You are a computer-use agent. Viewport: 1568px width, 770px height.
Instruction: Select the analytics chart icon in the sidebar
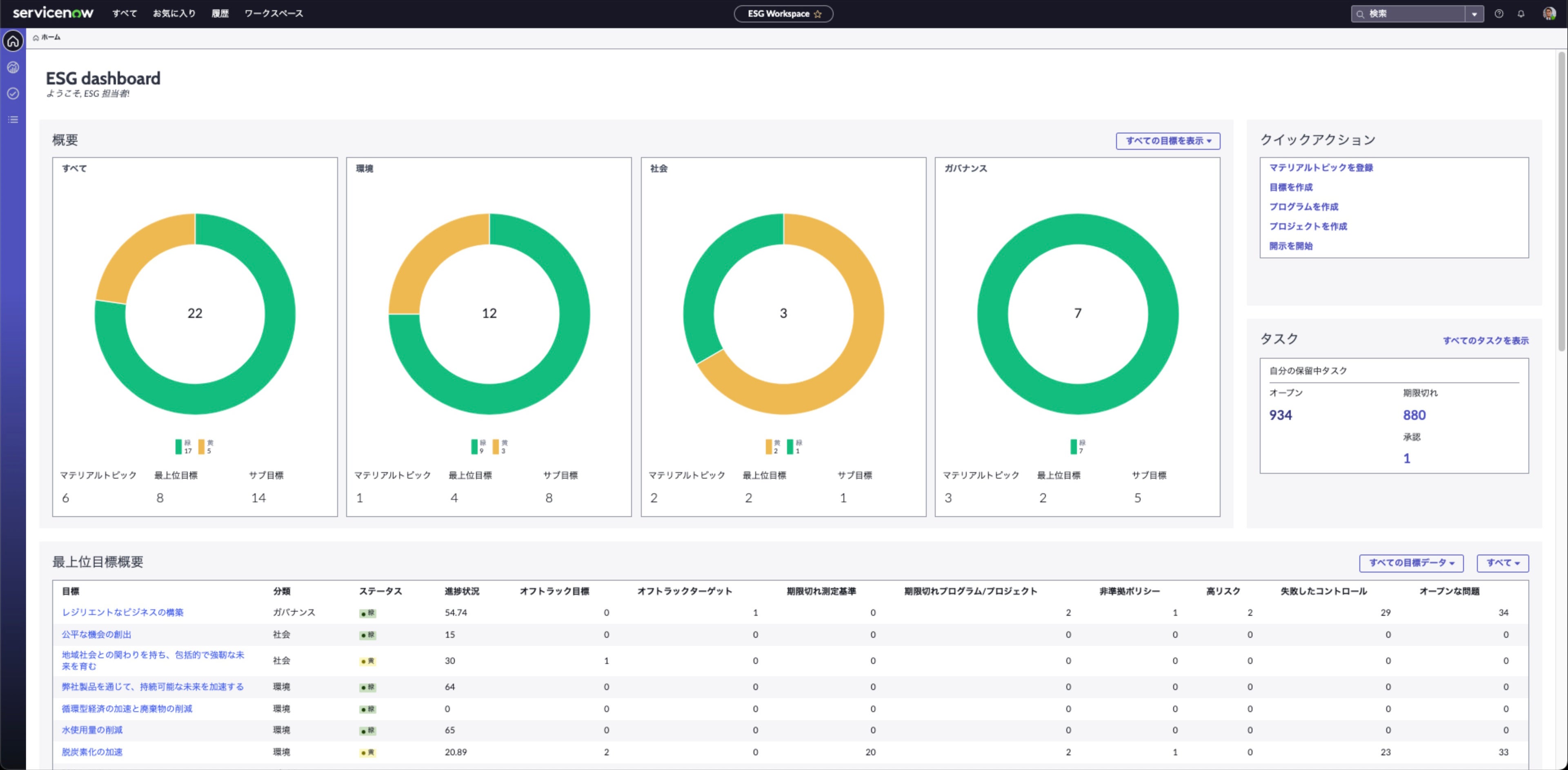pyautogui.click(x=13, y=67)
